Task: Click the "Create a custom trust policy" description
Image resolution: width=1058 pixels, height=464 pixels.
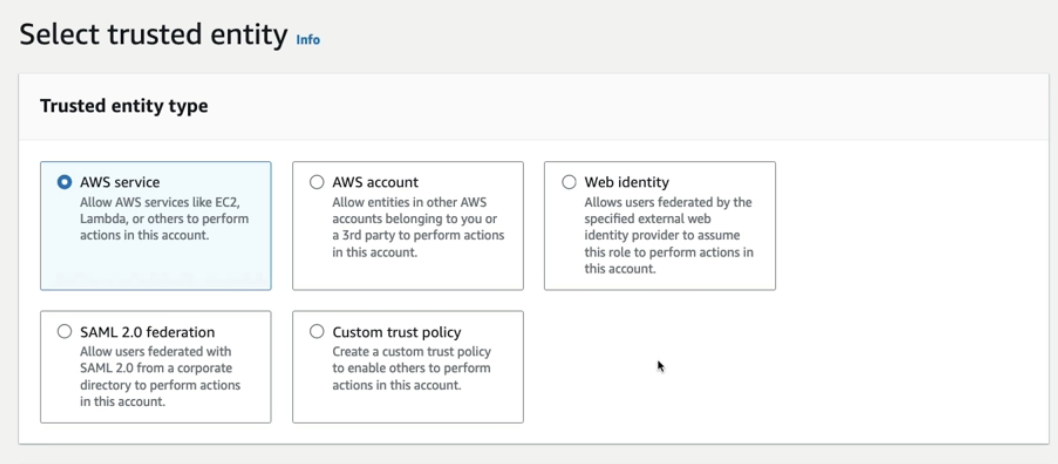Action: tap(411, 352)
